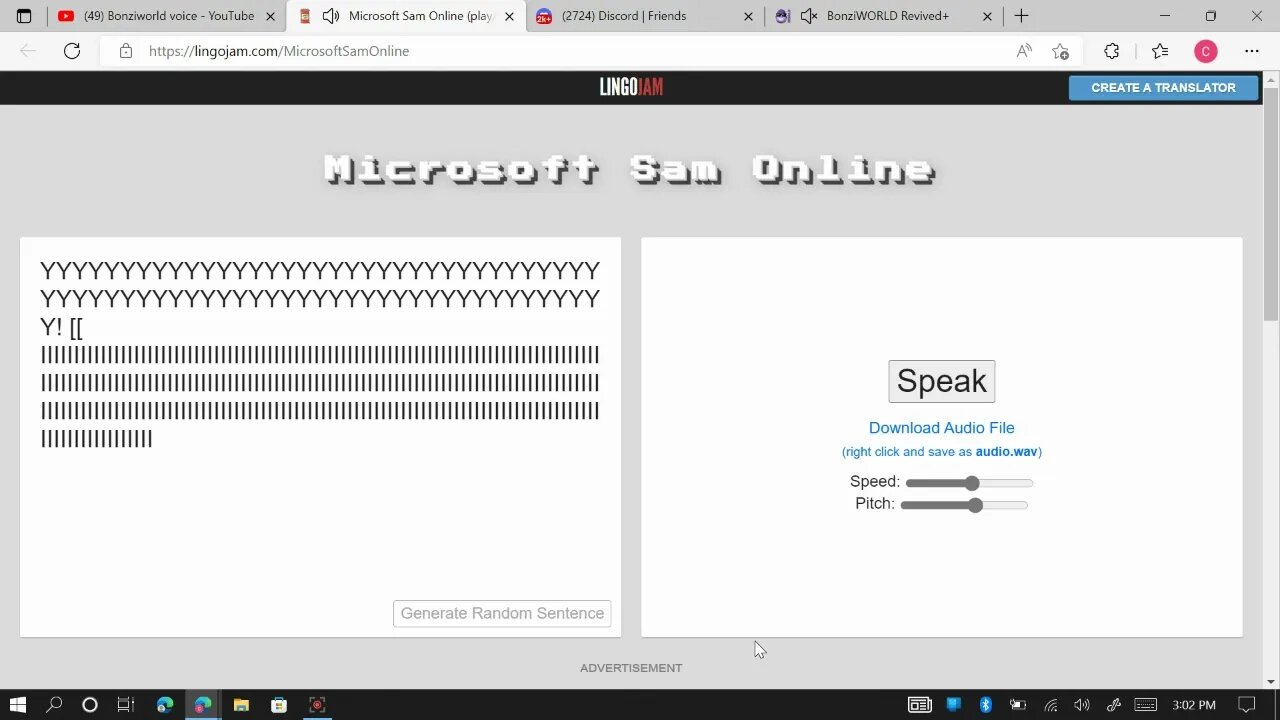The height and width of the screenshot is (720, 1280).
Task: Open the touch keyboard tray icon
Action: [1146, 705]
